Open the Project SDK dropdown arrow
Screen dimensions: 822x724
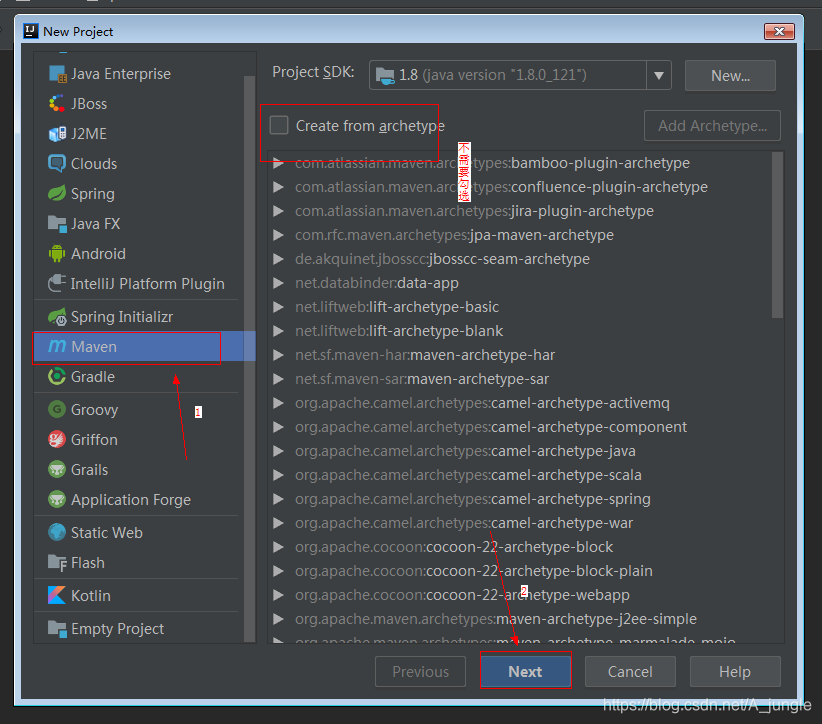pos(659,75)
